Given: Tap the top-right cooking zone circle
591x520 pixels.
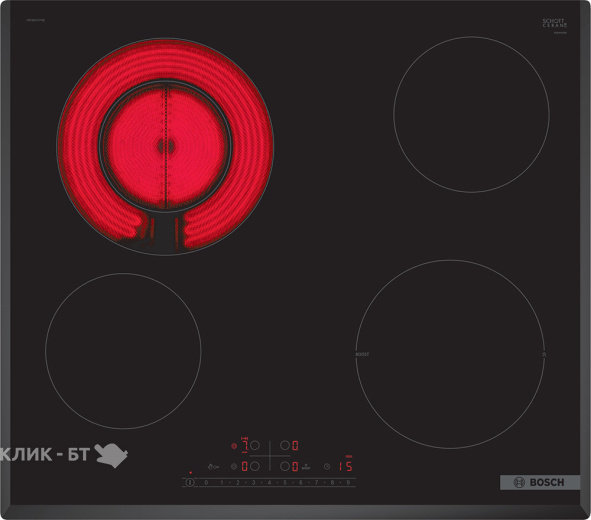Looking at the screenshot, I should (472, 115).
